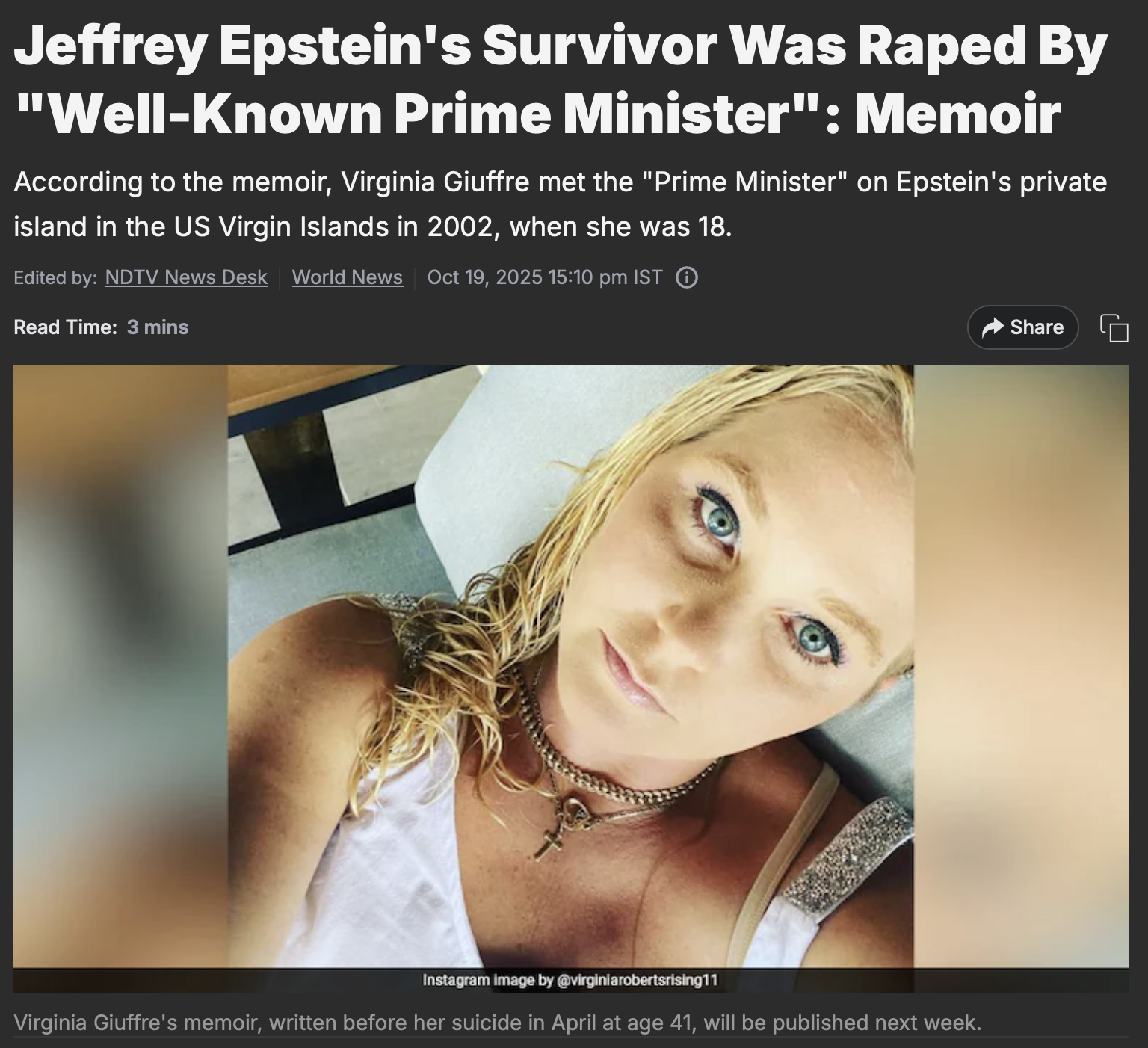Click the photo caption about Giuffre's memoir
The height and width of the screenshot is (1048, 1148).
pos(497,1022)
